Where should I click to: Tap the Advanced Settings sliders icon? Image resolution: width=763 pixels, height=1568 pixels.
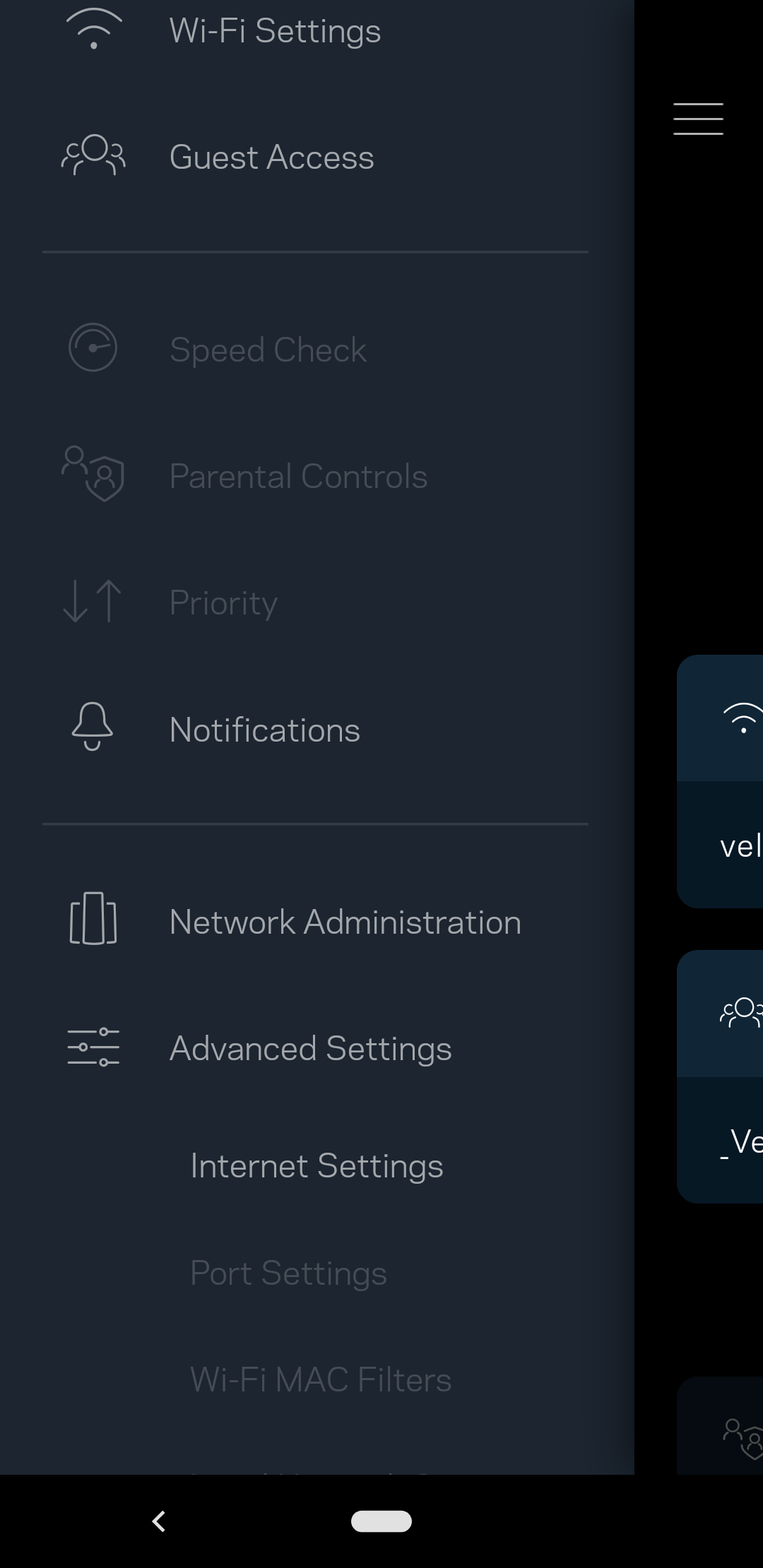(x=93, y=1047)
